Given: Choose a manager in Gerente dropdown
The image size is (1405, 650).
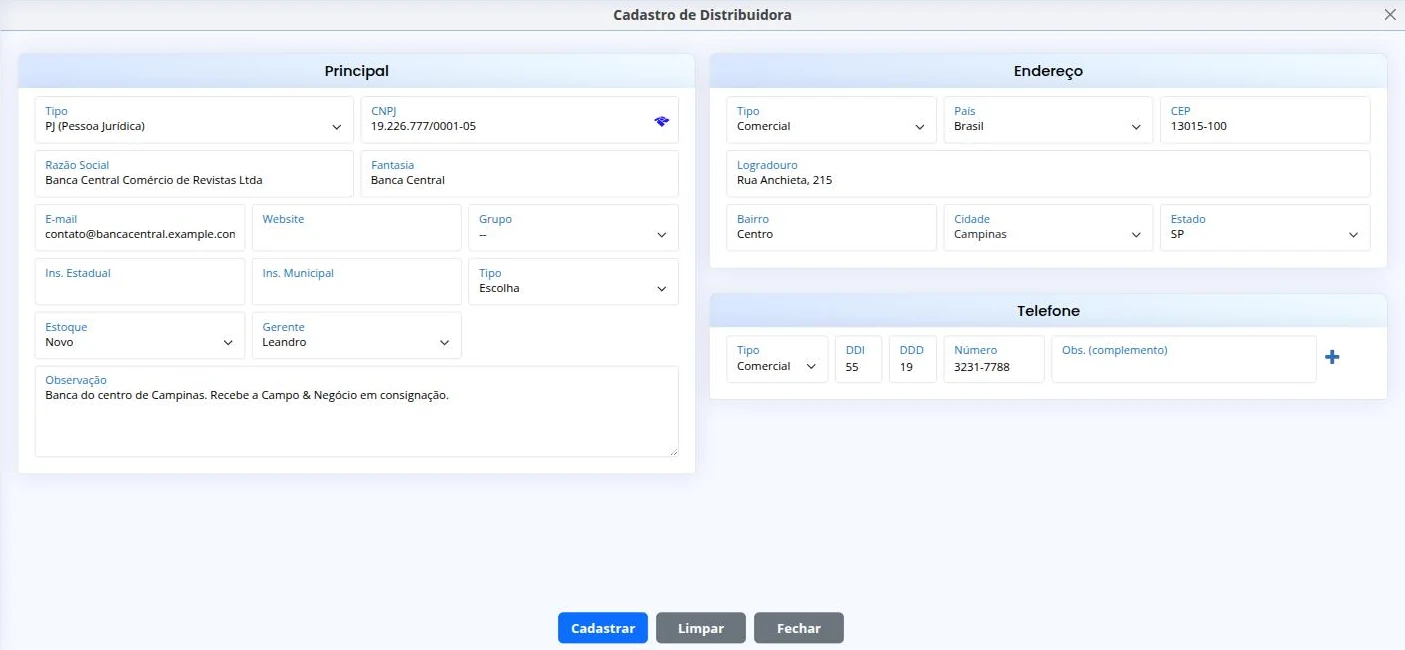Looking at the screenshot, I should click(x=357, y=336).
